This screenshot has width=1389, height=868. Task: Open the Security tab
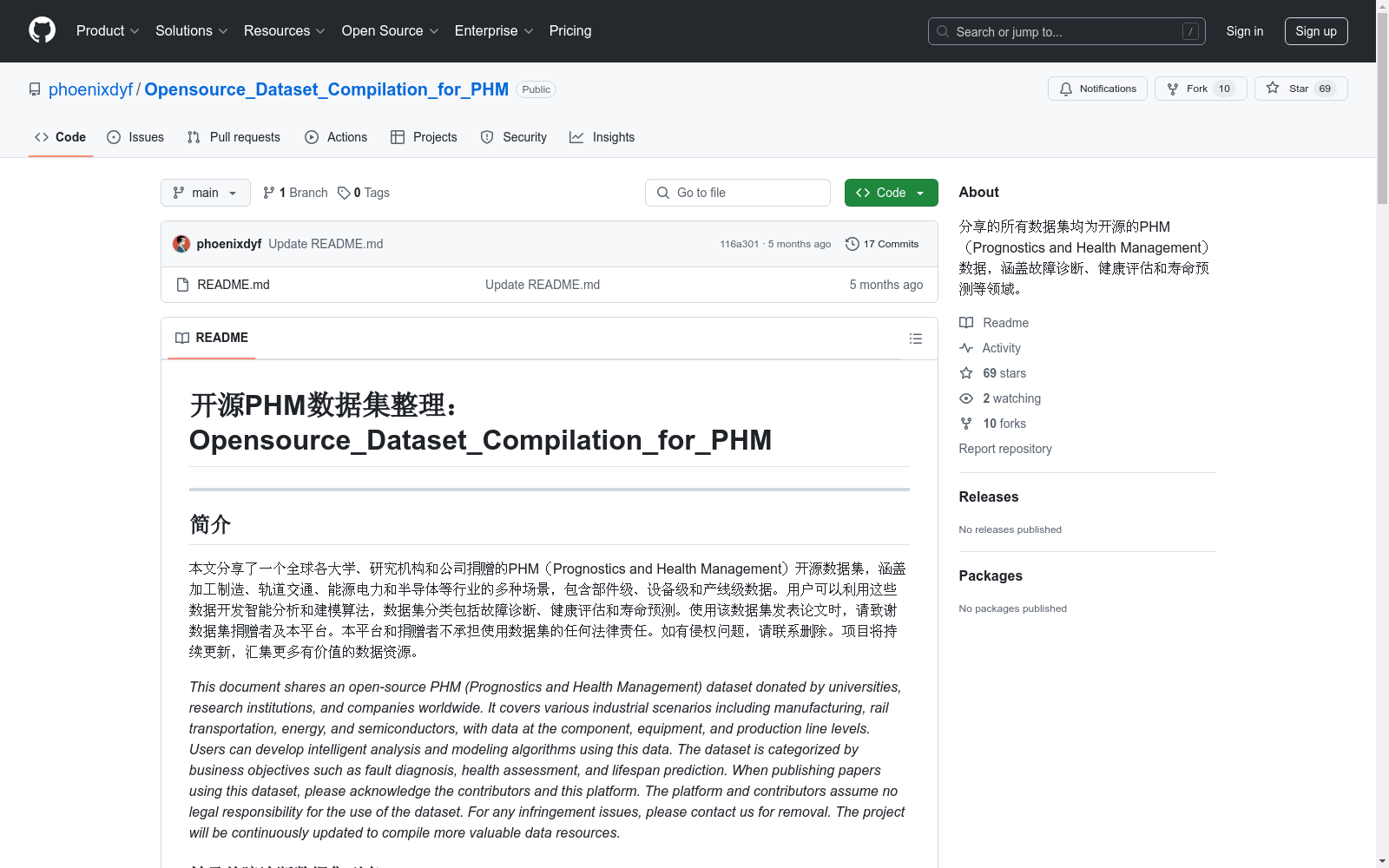point(513,136)
